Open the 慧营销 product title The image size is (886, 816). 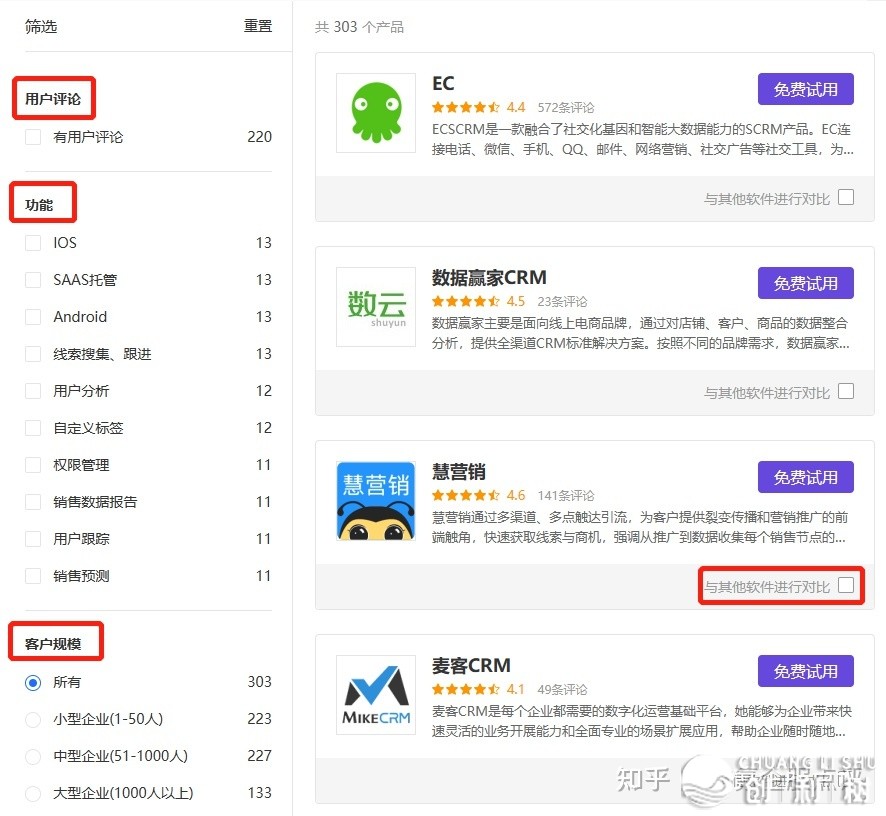tap(459, 471)
